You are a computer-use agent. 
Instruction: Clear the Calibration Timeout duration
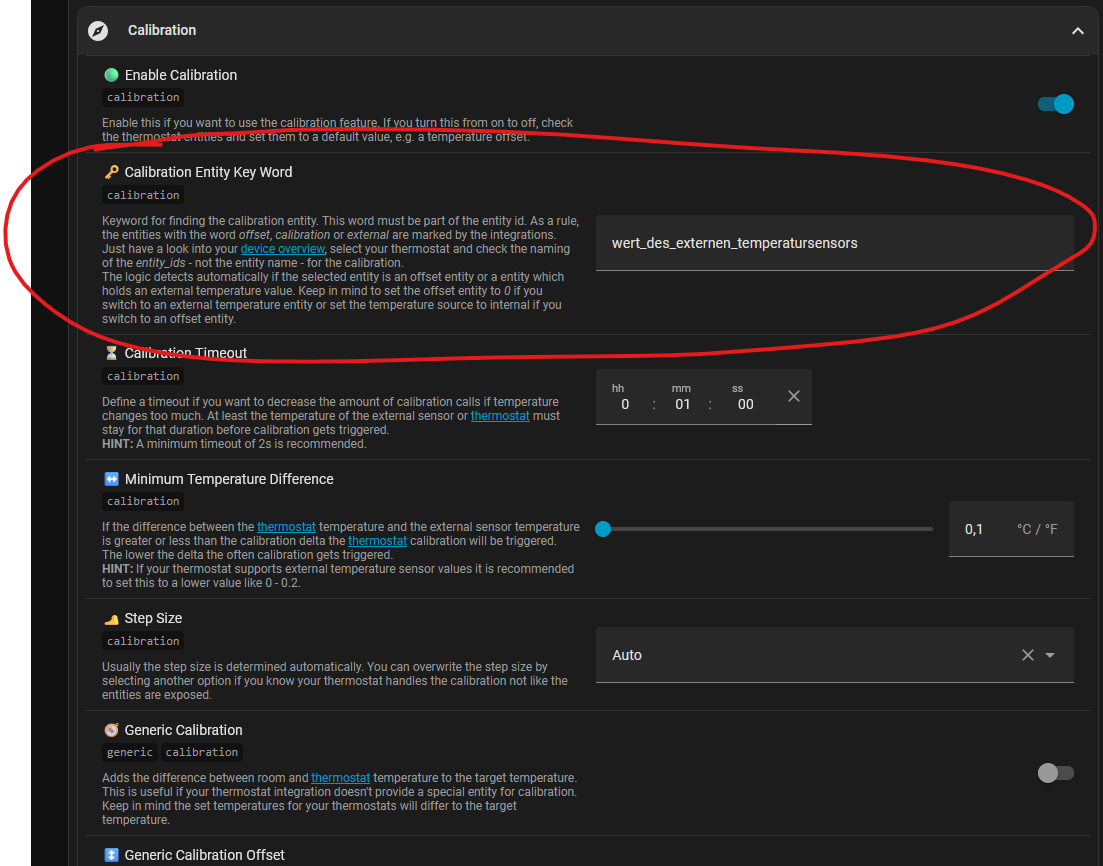point(793,396)
